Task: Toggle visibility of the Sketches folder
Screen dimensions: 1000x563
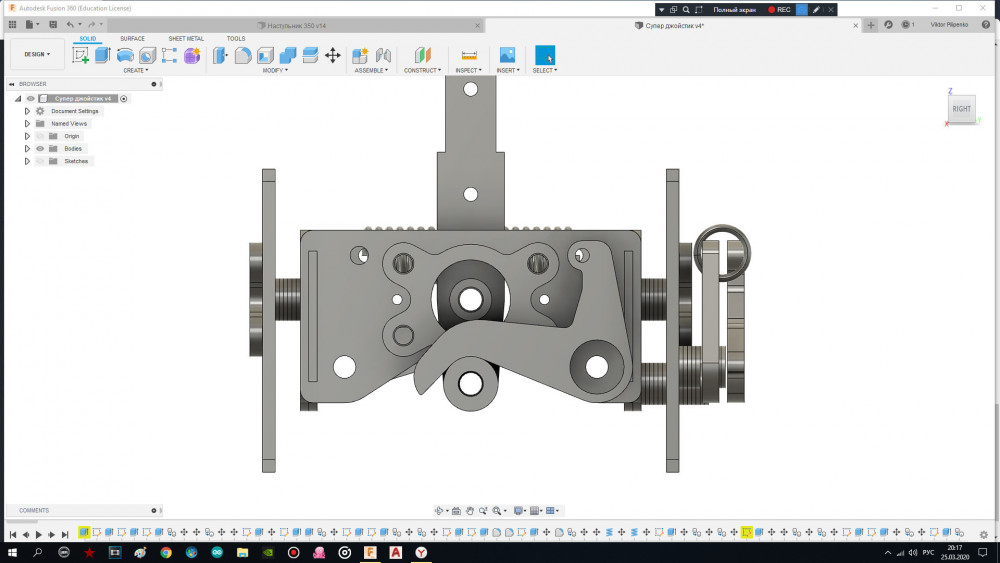Action: (41, 161)
